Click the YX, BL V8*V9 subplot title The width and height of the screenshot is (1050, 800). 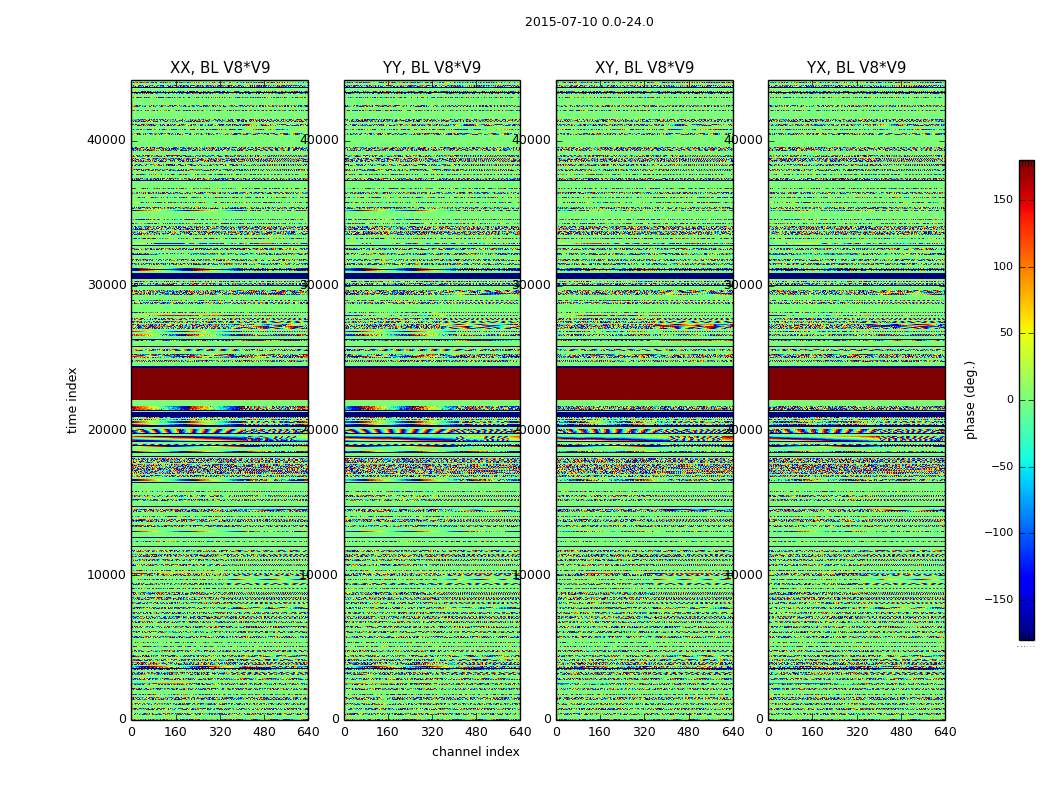point(856,68)
